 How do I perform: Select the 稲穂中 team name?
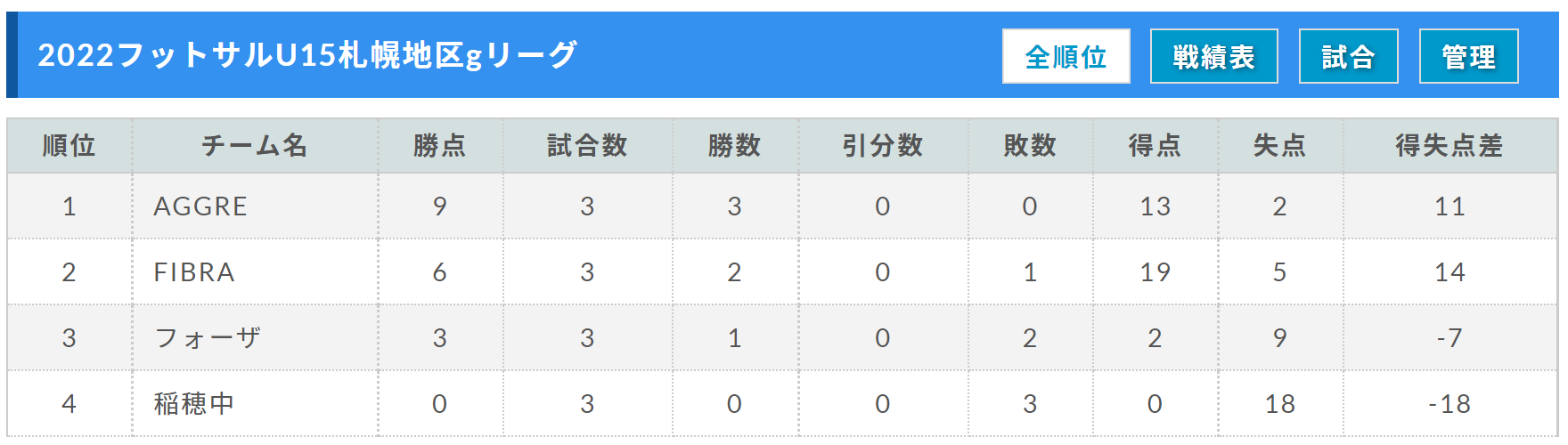(x=193, y=404)
